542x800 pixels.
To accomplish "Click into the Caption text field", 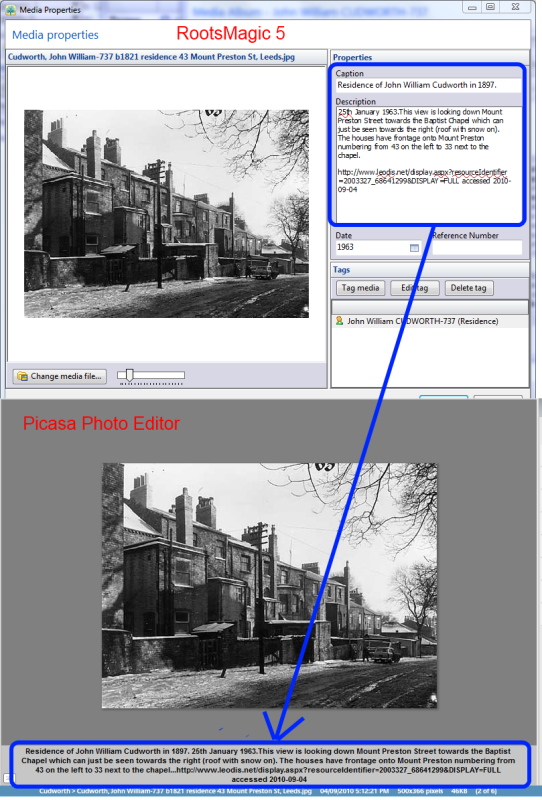I will tap(429, 85).
